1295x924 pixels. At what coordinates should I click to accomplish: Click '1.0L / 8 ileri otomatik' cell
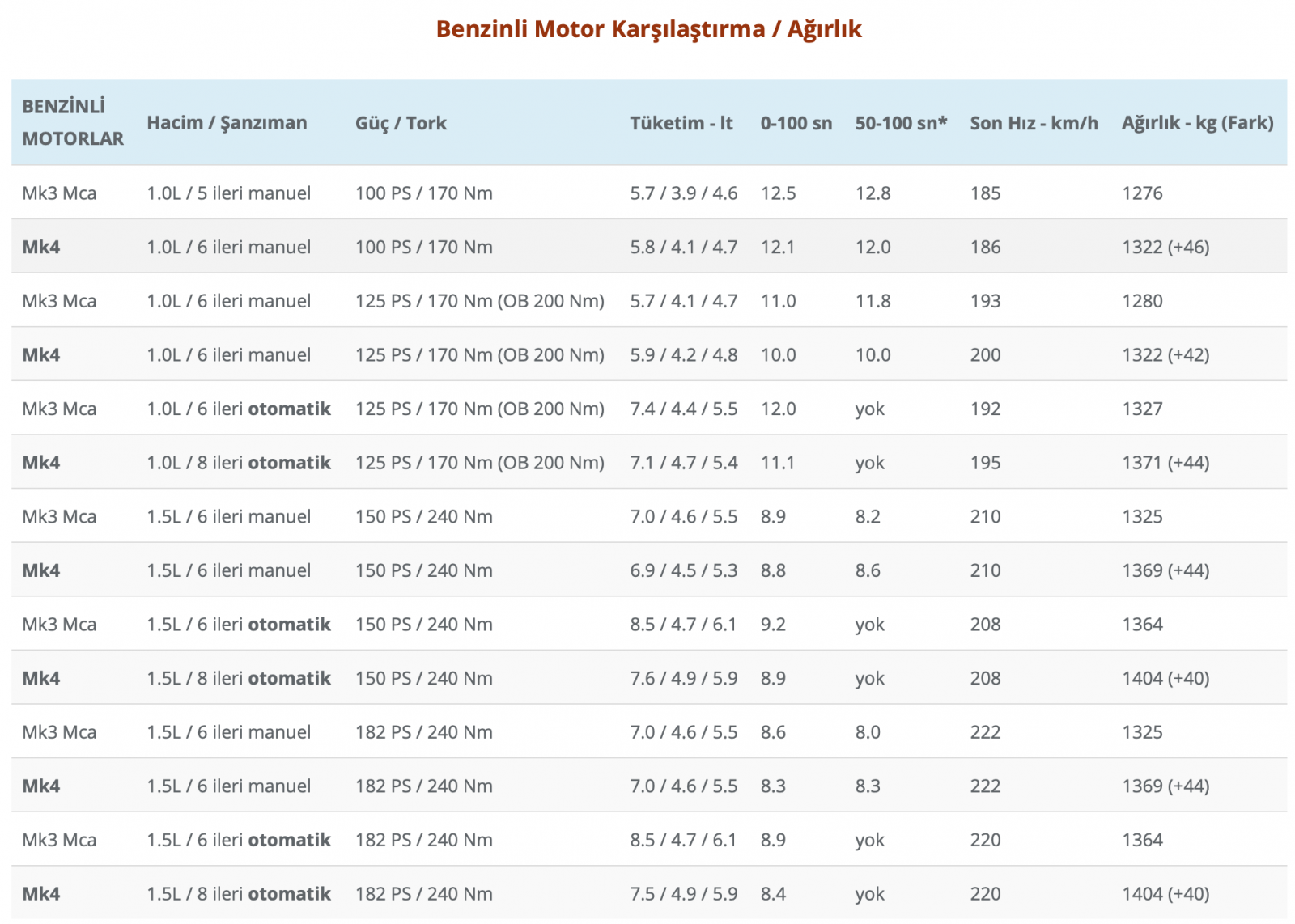tap(239, 463)
